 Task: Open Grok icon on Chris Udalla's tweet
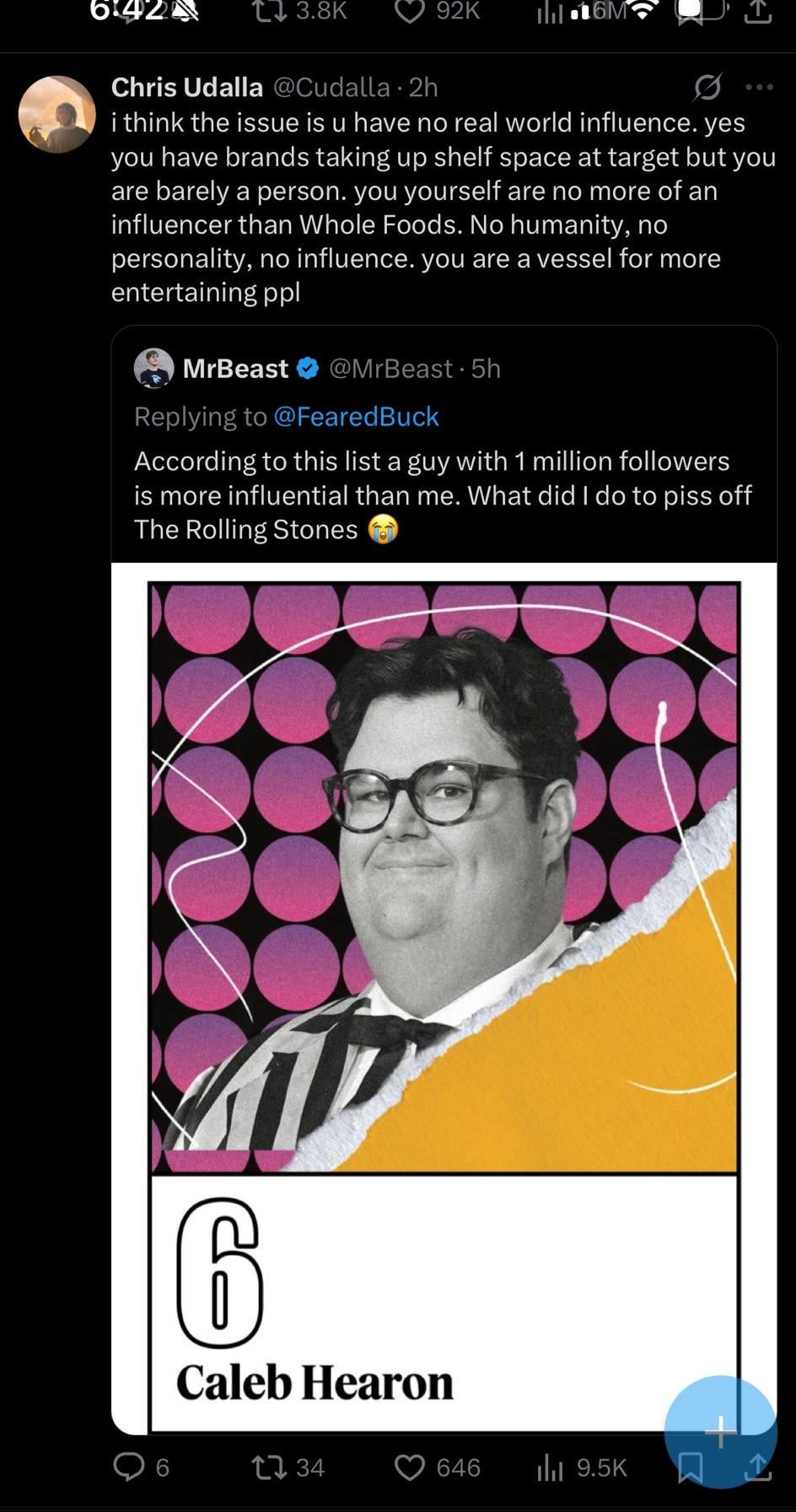pos(707,88)
